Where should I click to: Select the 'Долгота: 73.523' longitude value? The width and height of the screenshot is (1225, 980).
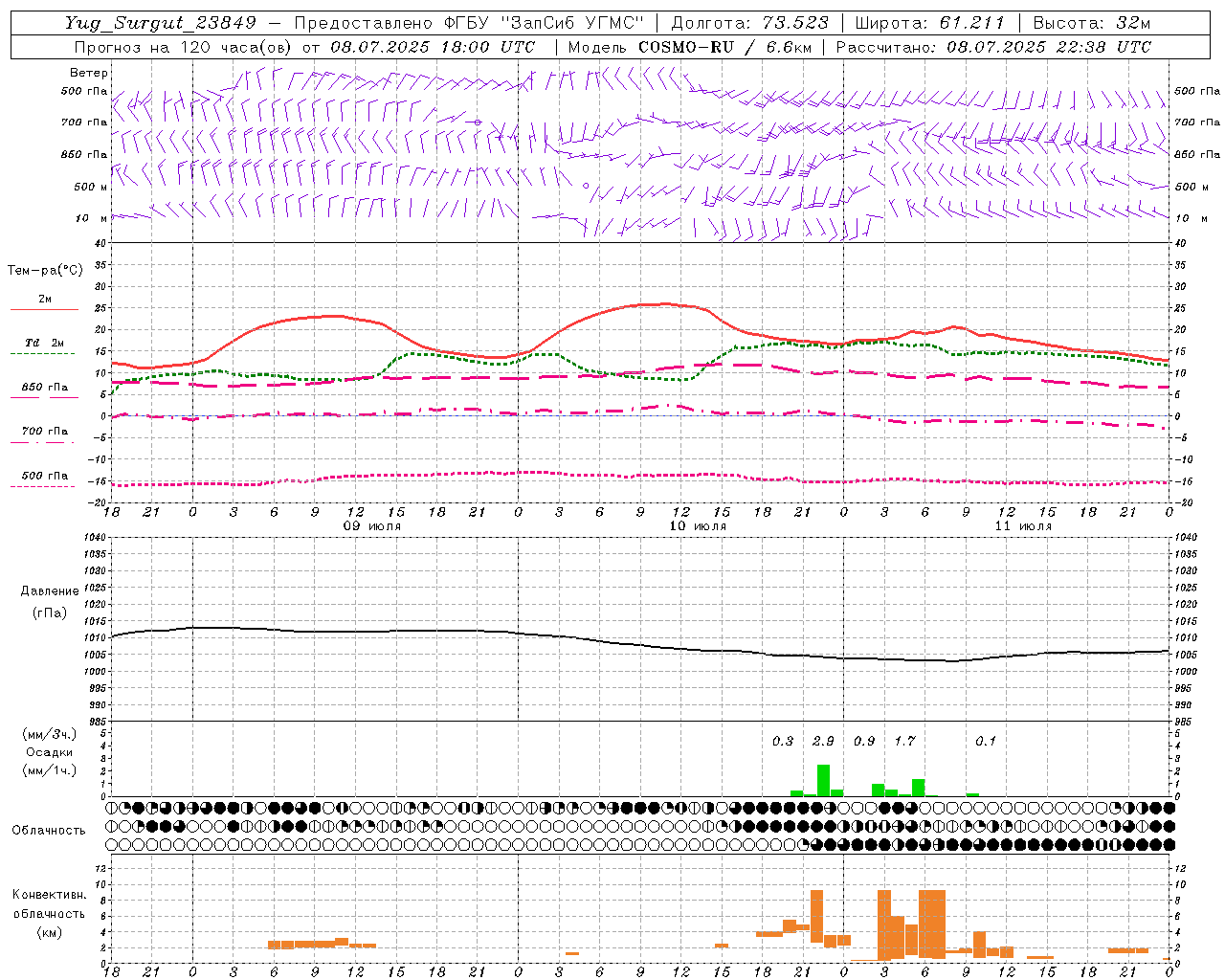coord(750,23)
